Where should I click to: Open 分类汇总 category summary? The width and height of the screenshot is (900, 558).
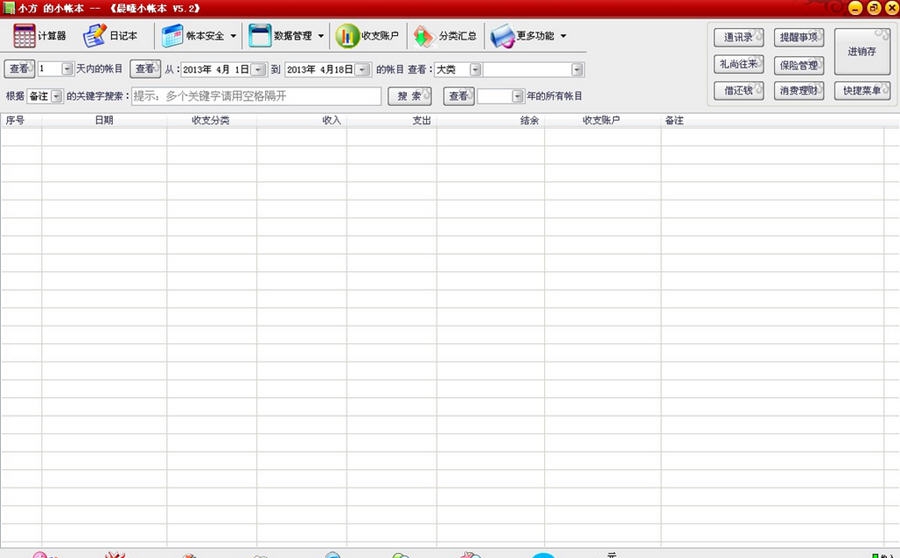click(445, 36)
